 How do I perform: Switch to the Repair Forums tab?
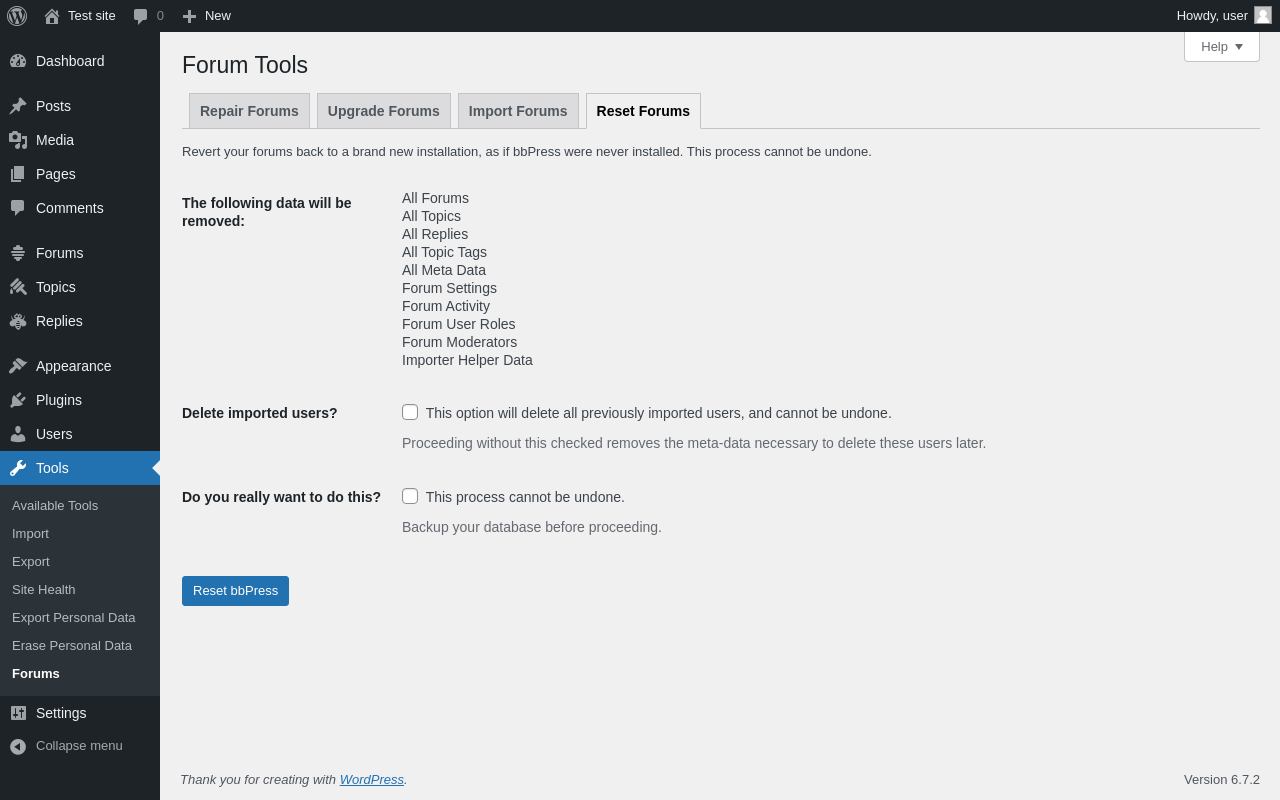pos(249,111)
